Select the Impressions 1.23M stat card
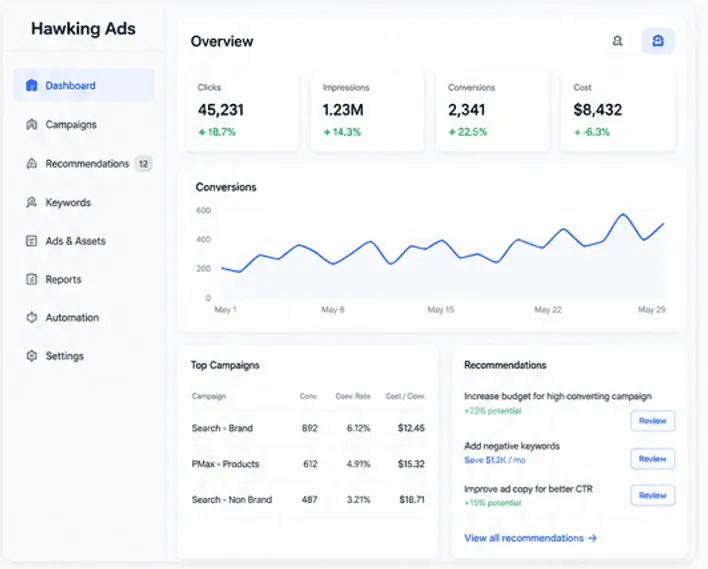Screen dimensions: 708x569 click(x=368, y=110)
